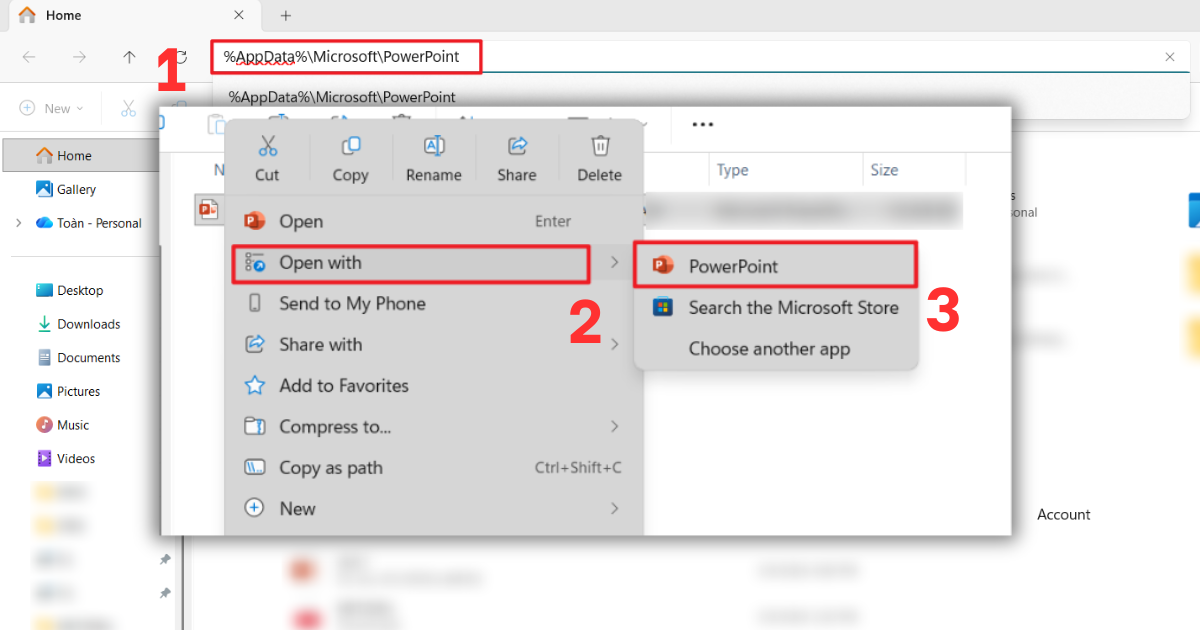Image resolution: width=1200 pixels, height=630 pixels.
Task: Click Send to My Phone
Action: coord(351,303)
